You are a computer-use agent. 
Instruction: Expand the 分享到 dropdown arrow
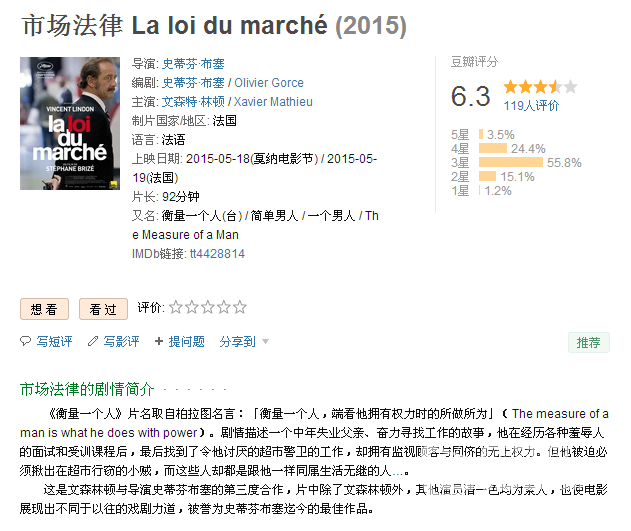(265, 342)
